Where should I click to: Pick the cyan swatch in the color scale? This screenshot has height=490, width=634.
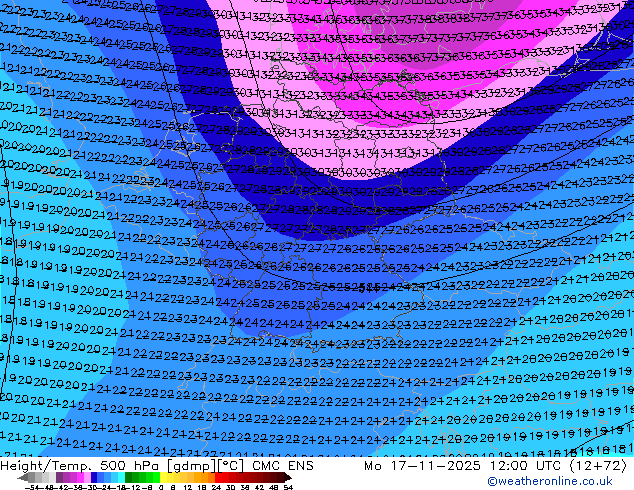point(121,477)
